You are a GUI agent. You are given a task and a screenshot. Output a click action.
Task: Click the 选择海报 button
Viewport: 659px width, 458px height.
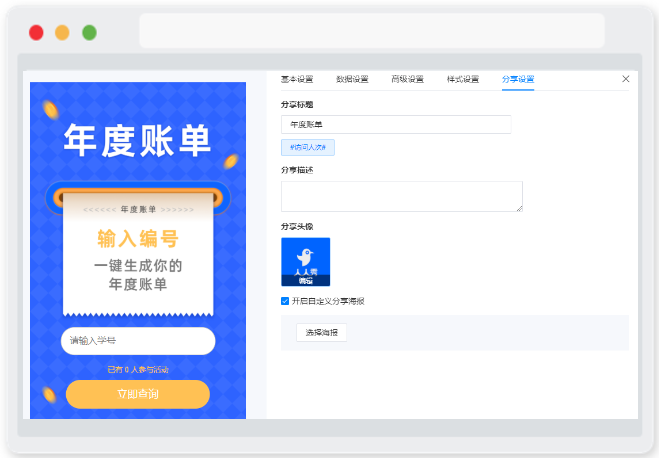322,332
